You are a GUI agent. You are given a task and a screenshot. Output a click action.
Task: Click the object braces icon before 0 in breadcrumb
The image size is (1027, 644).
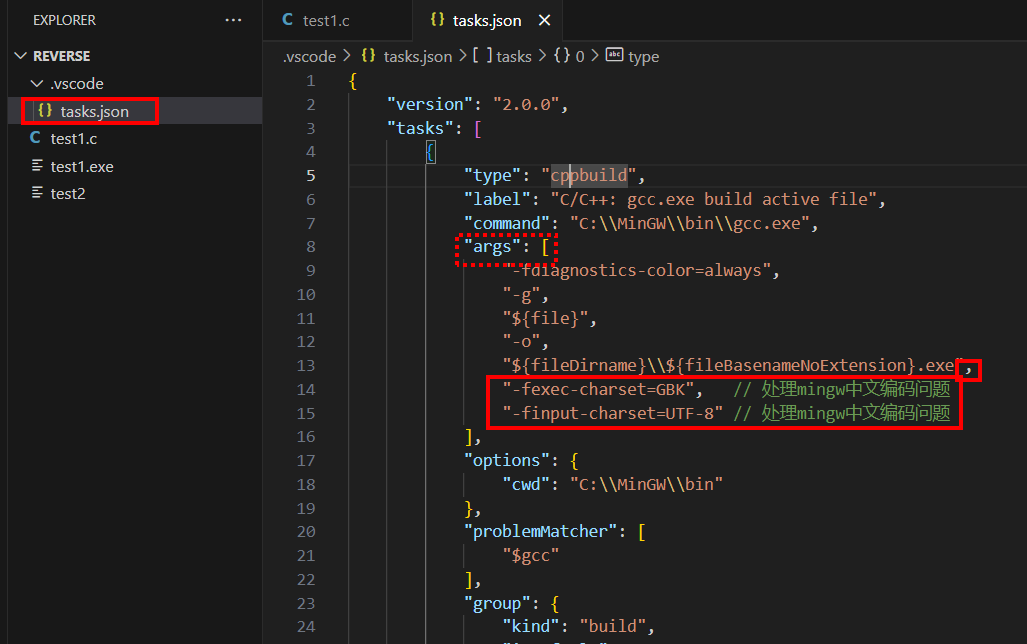[x=562, y=56]
